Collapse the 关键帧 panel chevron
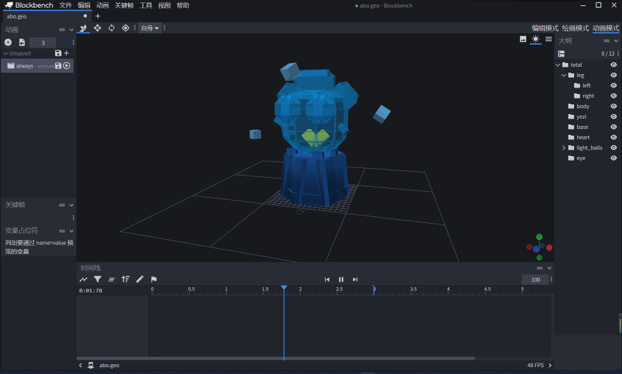 point(71,205)
